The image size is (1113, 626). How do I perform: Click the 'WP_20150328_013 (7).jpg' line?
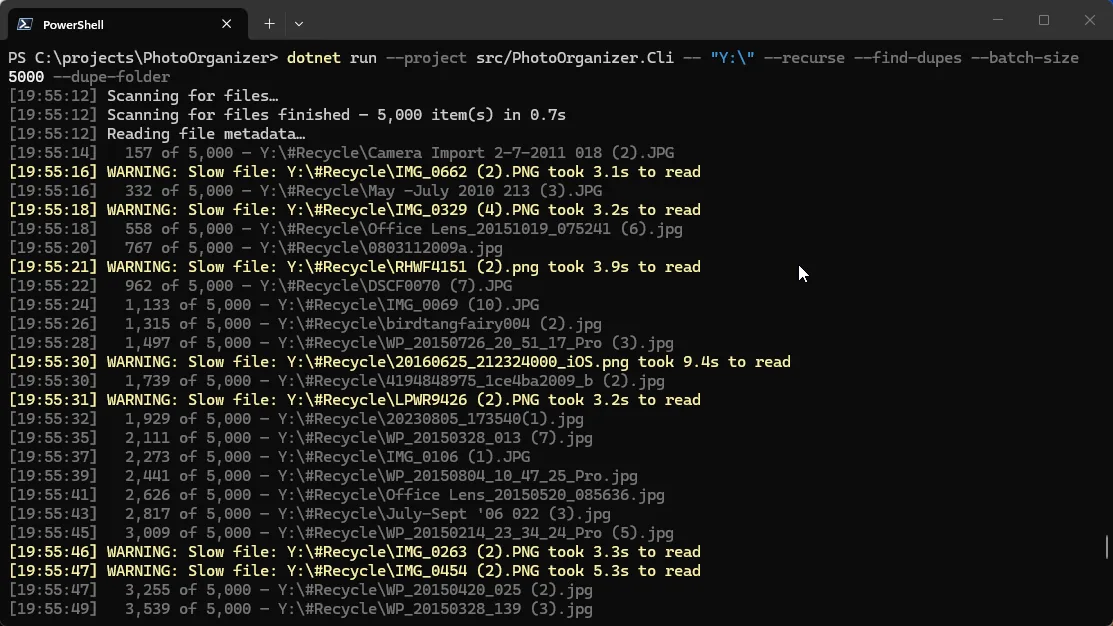point(301,438)
